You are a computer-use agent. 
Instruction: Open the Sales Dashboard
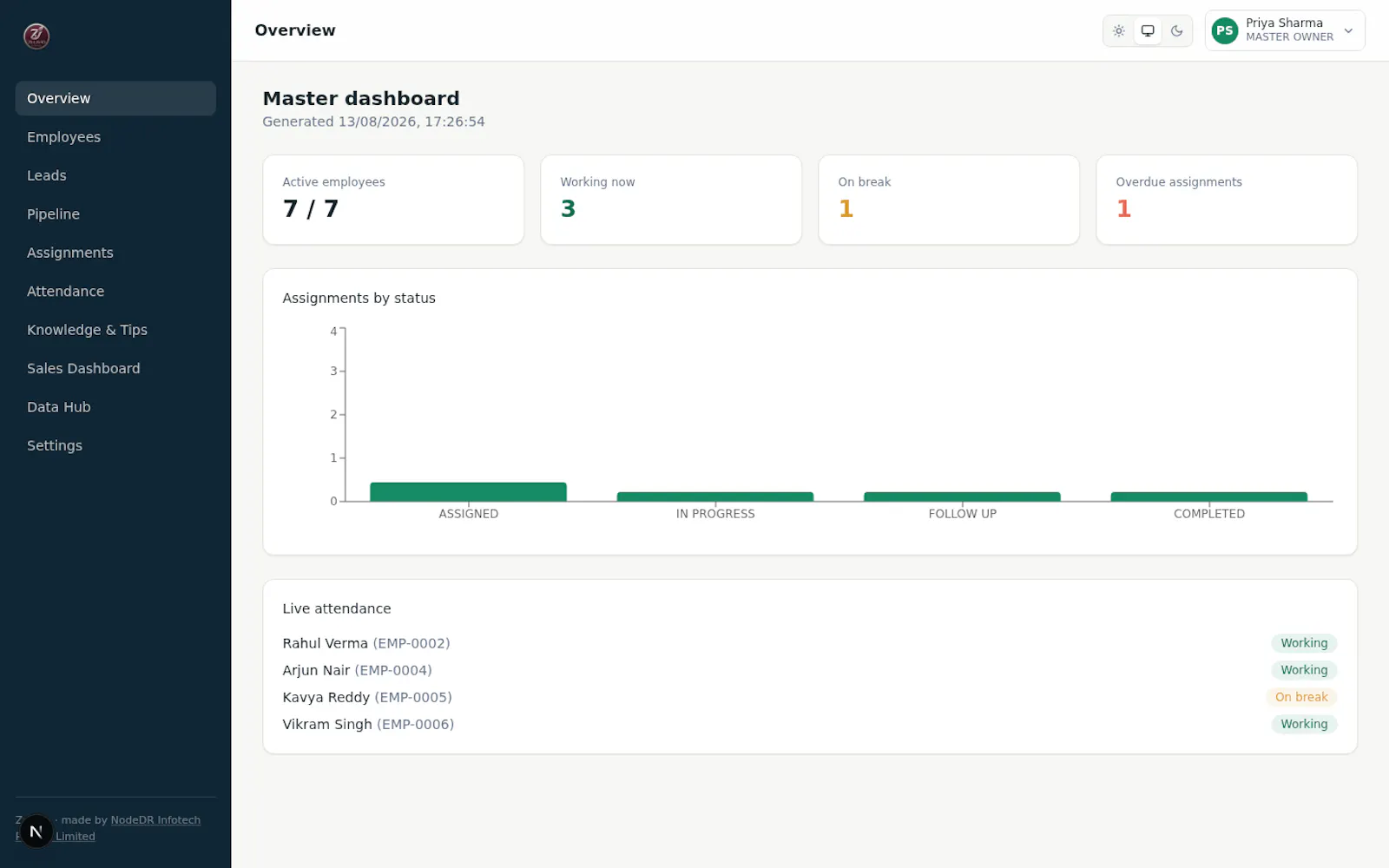[115, 369]
